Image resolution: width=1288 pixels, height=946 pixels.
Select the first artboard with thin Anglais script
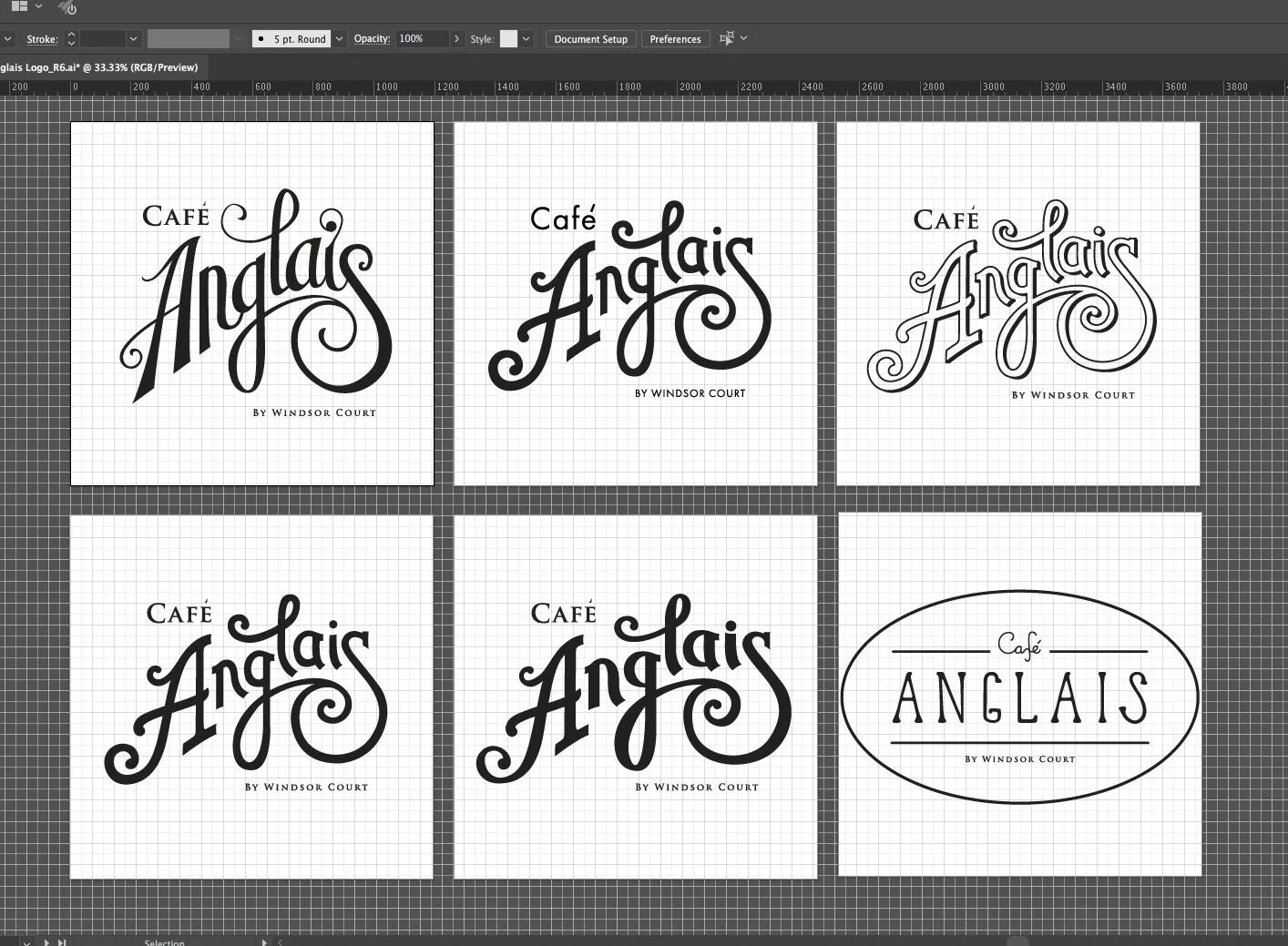click(252, 303)
